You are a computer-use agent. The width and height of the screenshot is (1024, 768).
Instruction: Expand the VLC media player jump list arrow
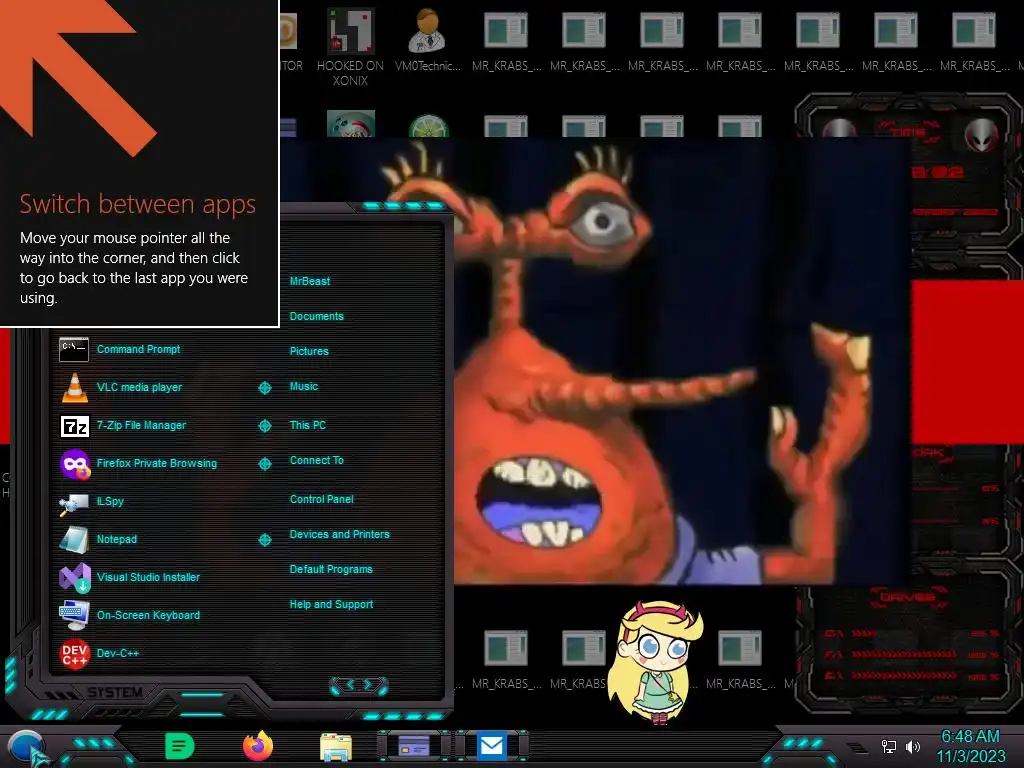(264, 388)
